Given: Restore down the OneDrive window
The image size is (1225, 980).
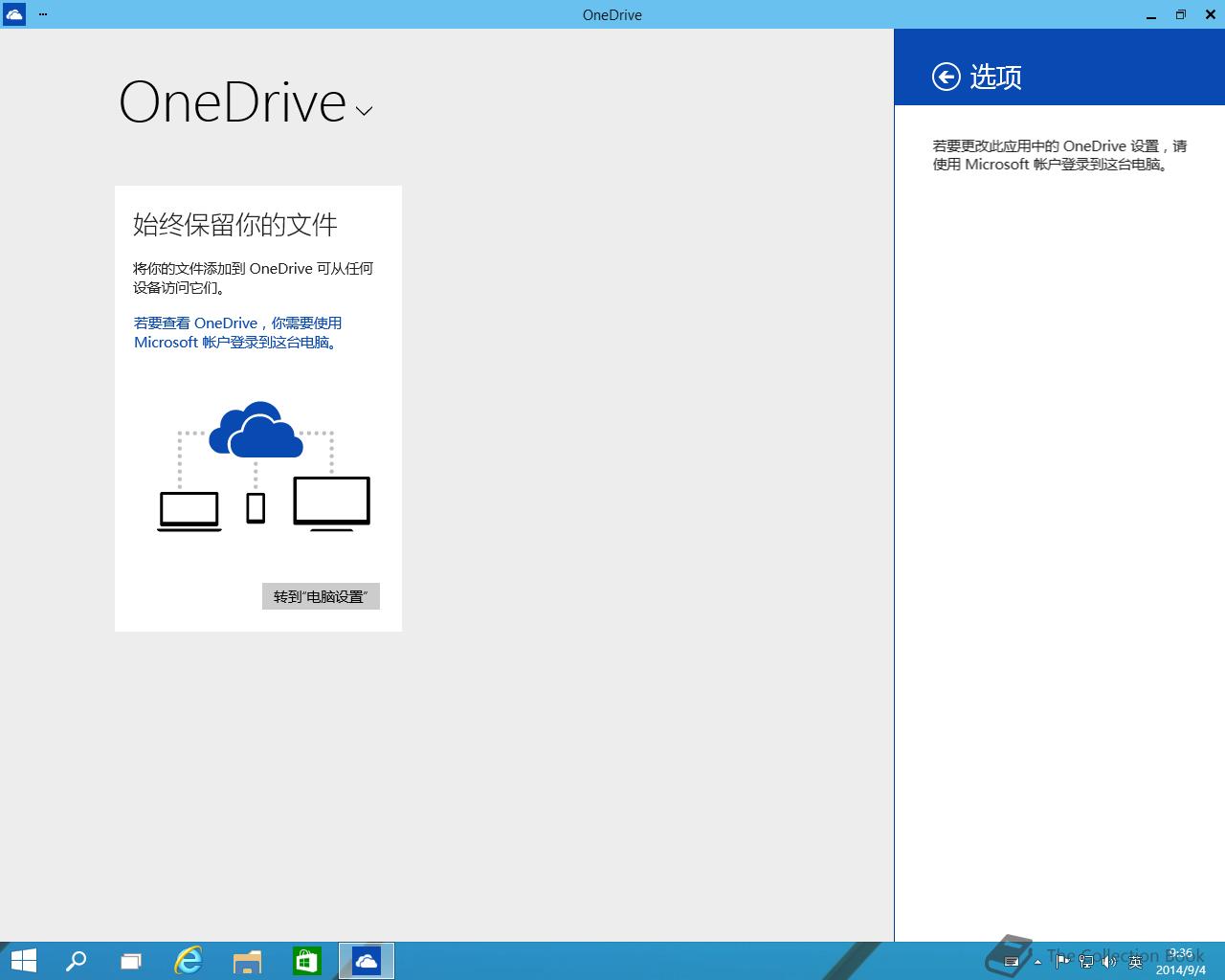Looking at the screenshot, I should click(x=1180, y=14).
